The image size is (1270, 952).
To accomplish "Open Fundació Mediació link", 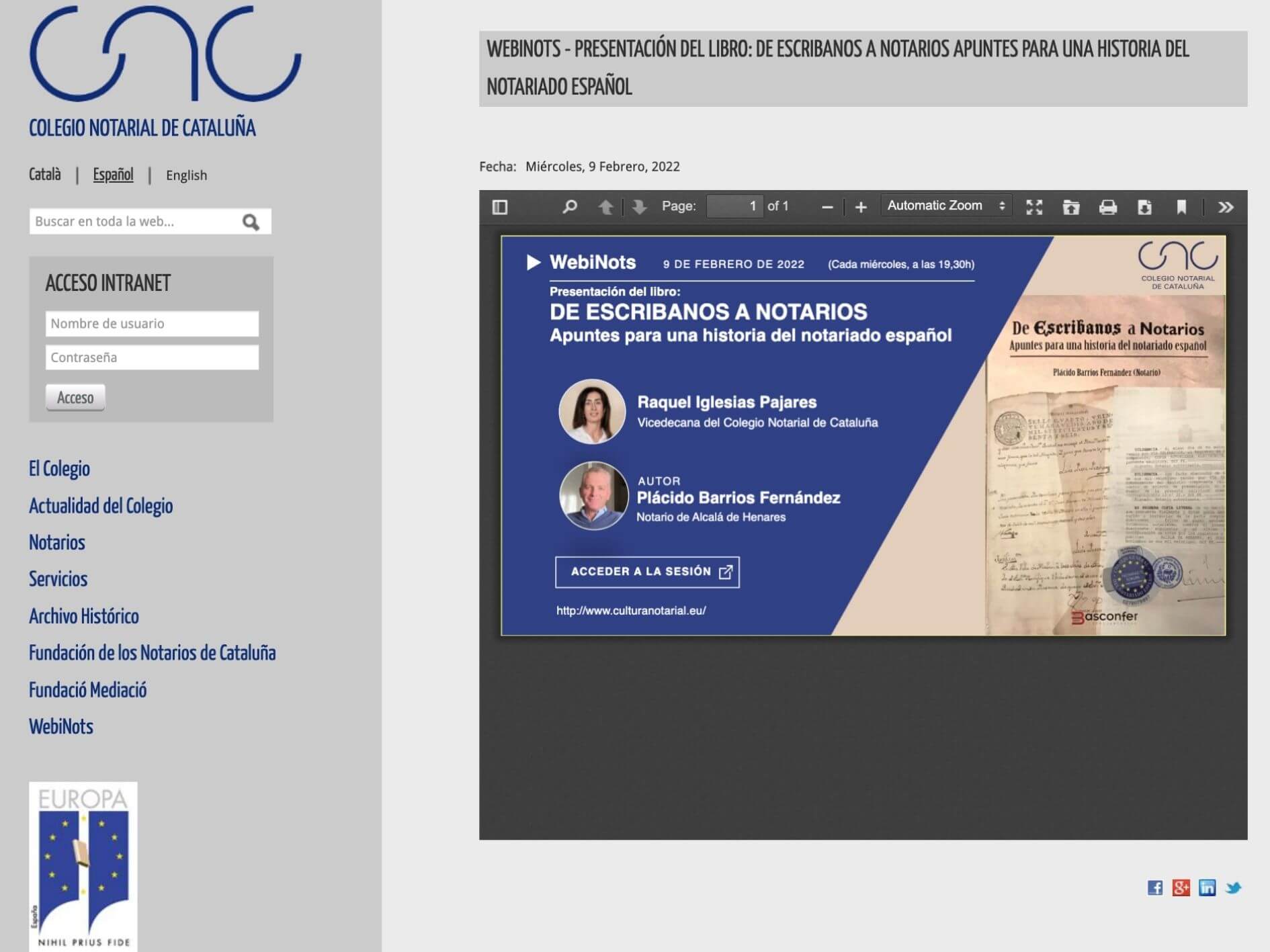I will click(x=88, y=690).
